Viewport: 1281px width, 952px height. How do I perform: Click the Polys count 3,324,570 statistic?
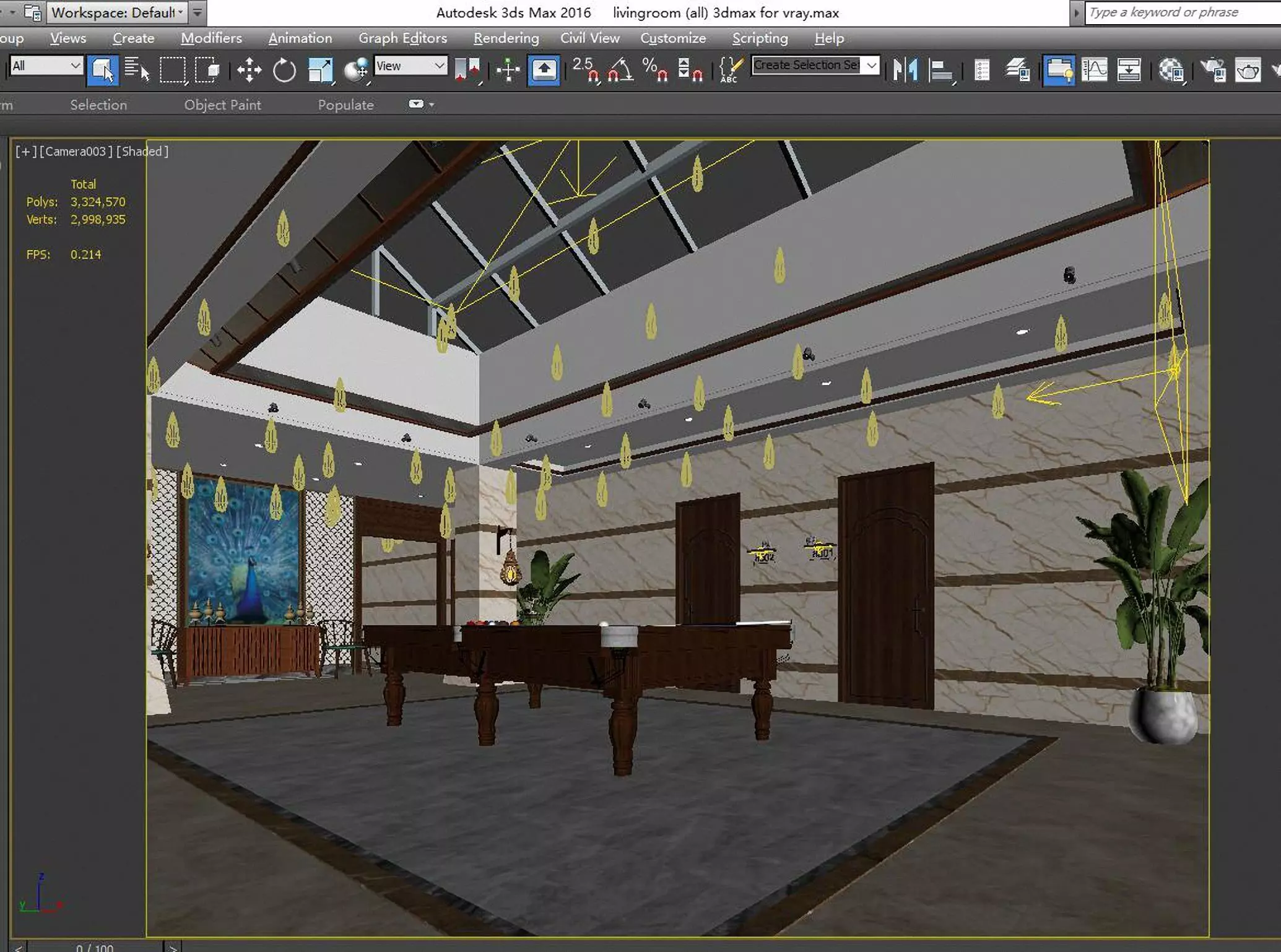click(98, 202)
